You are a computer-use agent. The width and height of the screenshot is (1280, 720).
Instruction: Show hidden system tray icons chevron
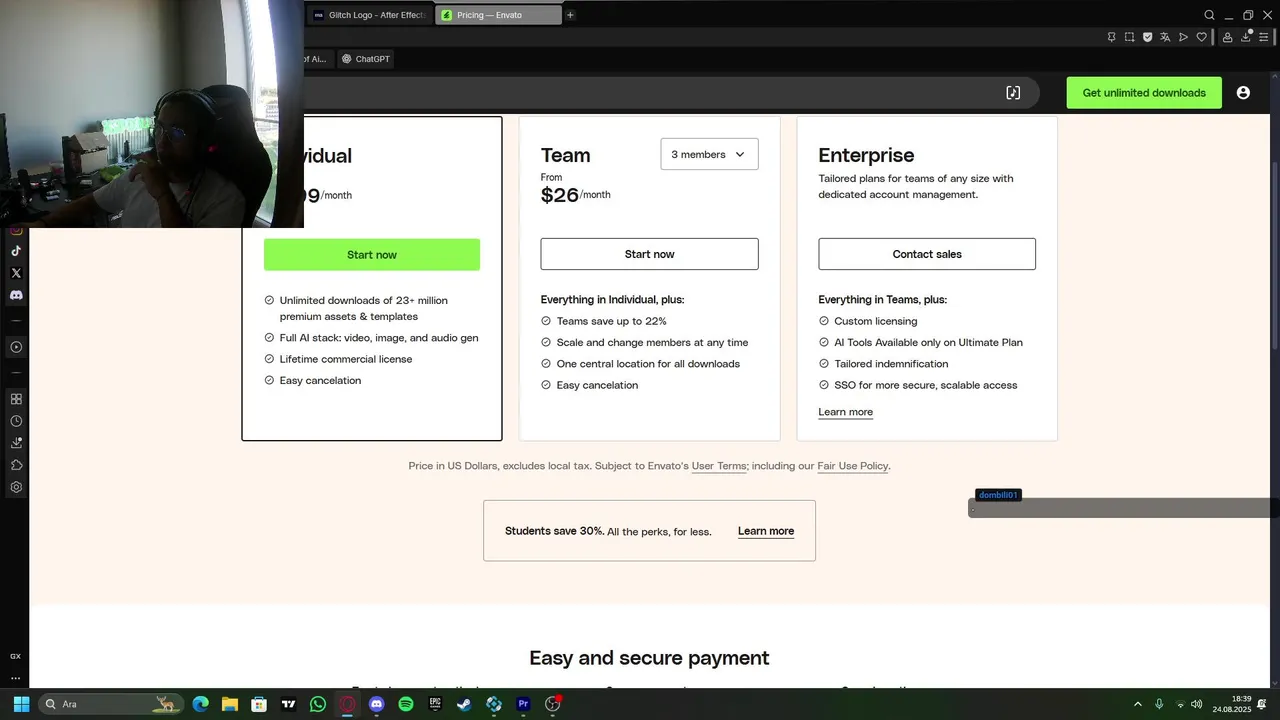tap(1137, 704)
